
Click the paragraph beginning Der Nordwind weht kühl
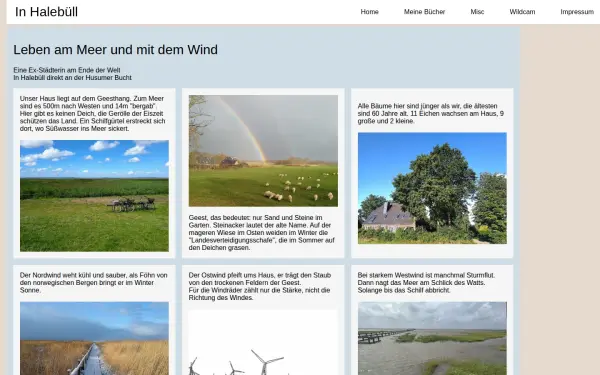click(93, 283)
